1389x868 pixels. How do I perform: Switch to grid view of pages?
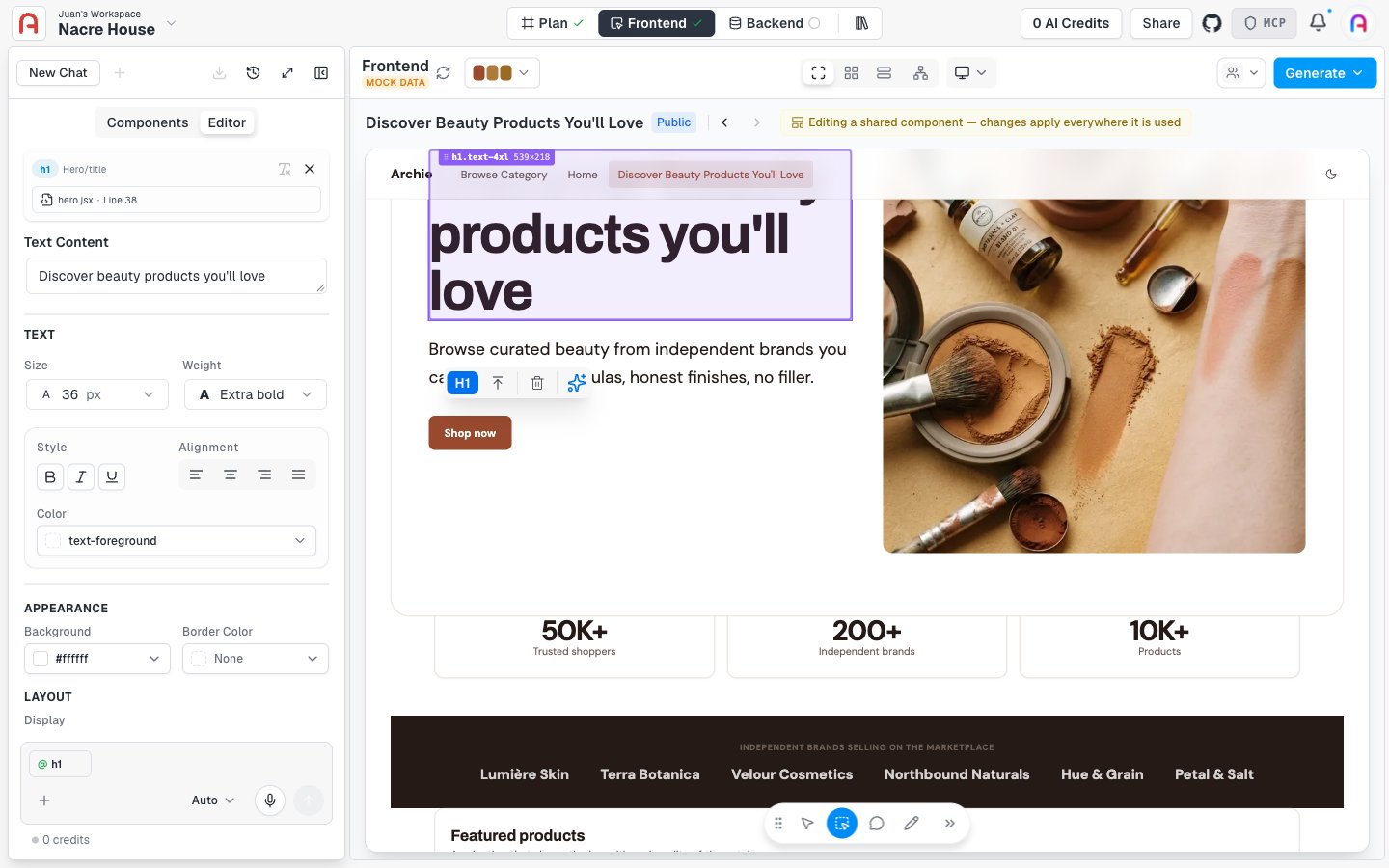point(851,73)
